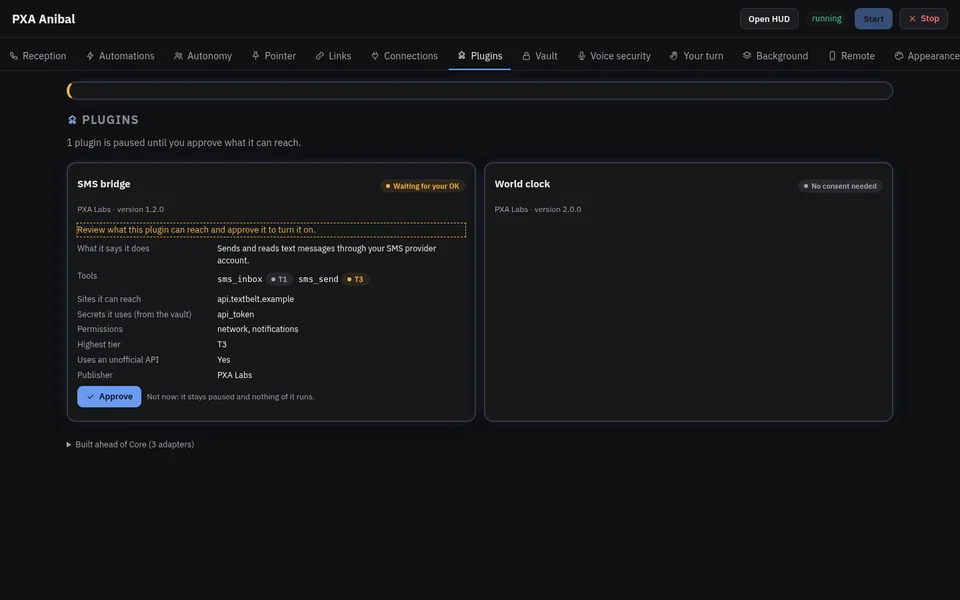960x600 pixels.
Task: Select the Your turn tab
Action: (696, 56)
